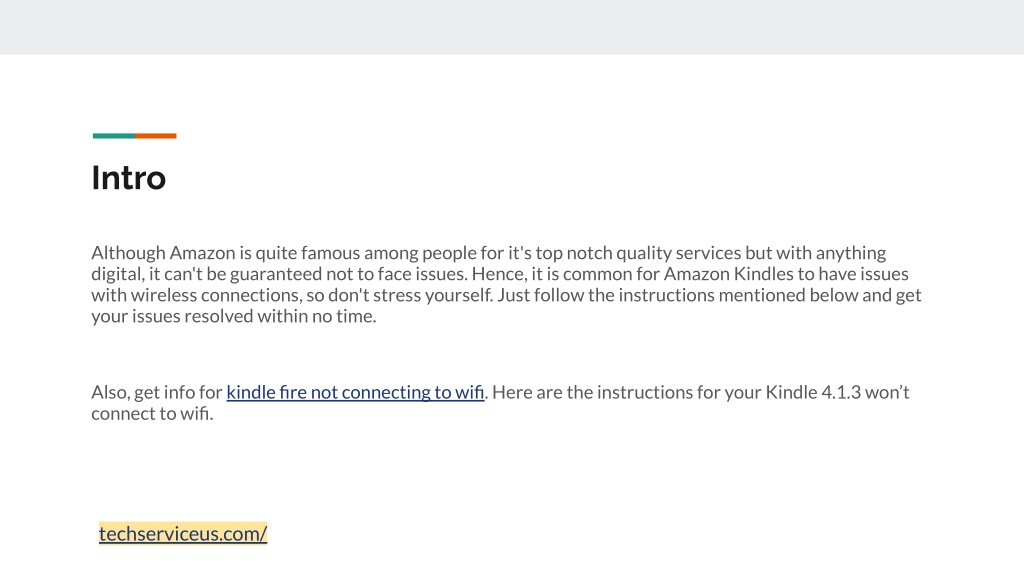Click the word 'guaranteed' in the paragraph
Viewport: 1024px width, 576px height.
[x=276, y=274]
